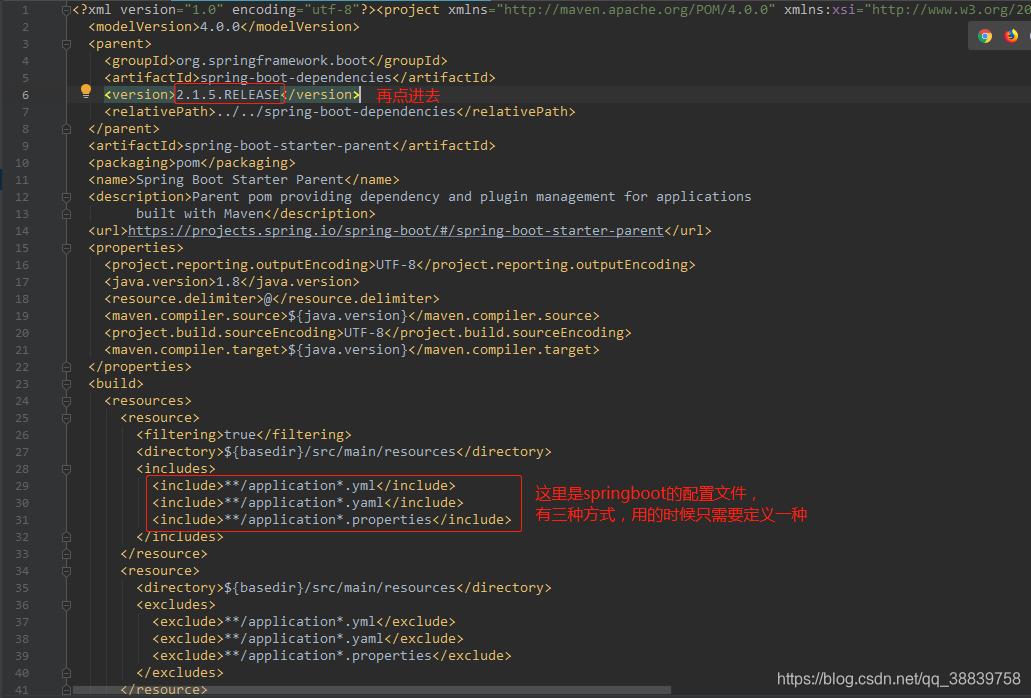Click fold marker at closing excludes tag

click(66, 673)
